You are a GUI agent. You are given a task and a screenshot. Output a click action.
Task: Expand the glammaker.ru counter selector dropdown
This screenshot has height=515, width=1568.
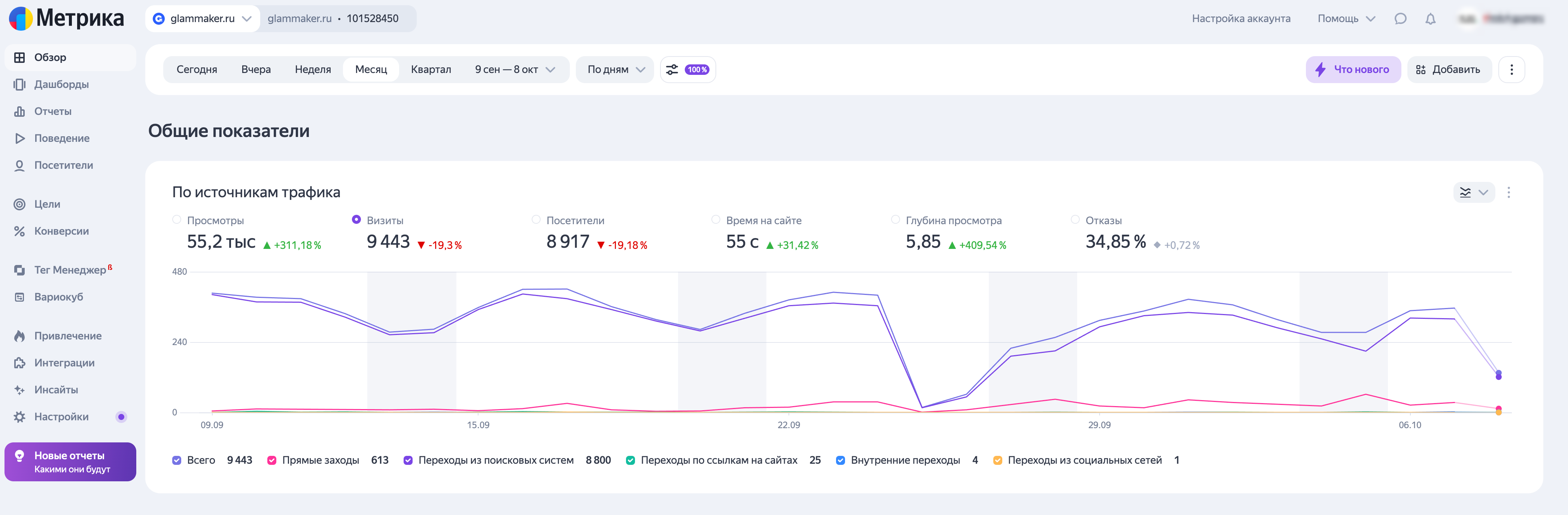point(202,19)
